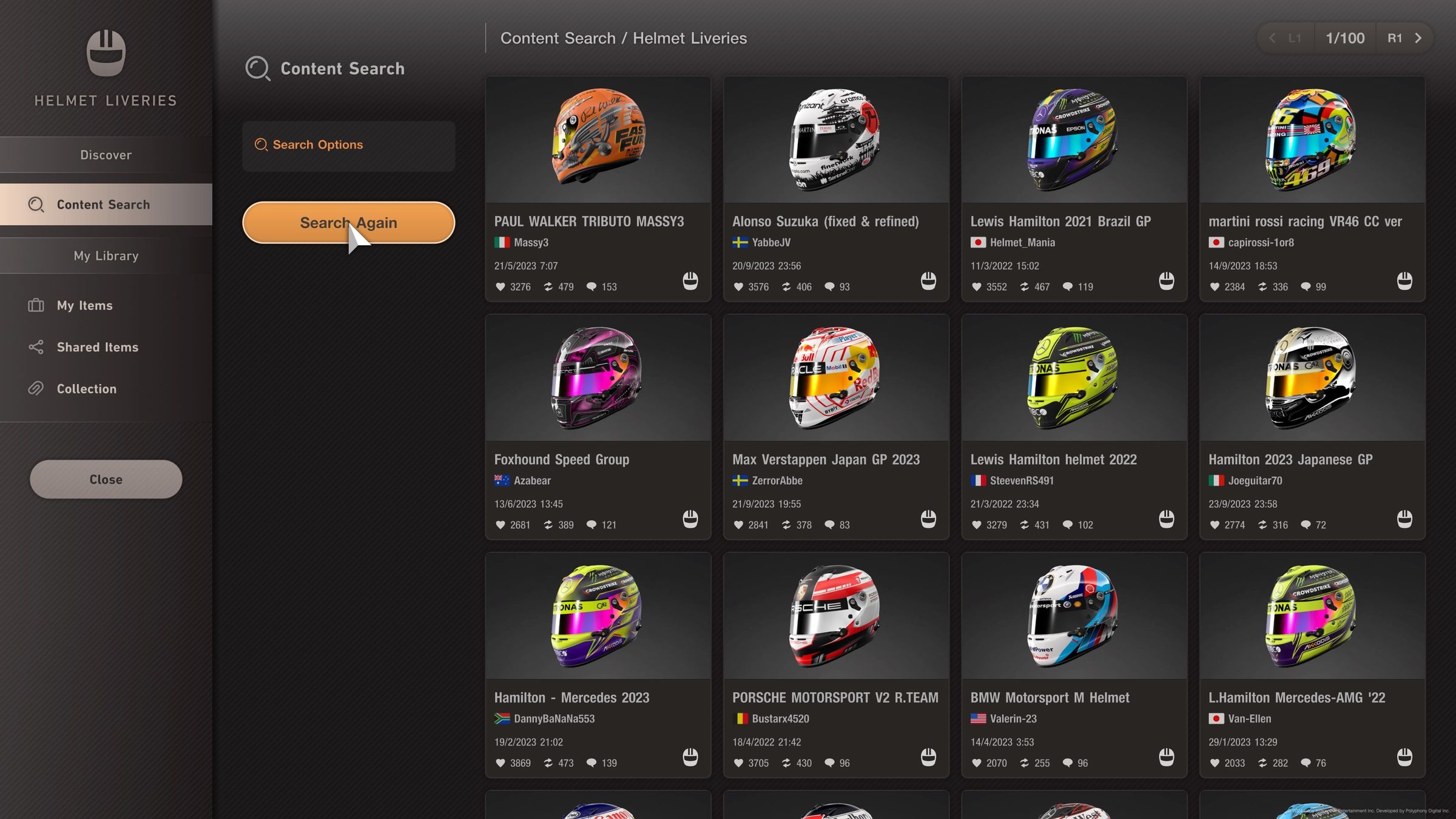1456x819 pixels.
Task: Open the Max Verstappen Japan GP 2023 thumbnail
Action: click(x=836, y=377)
